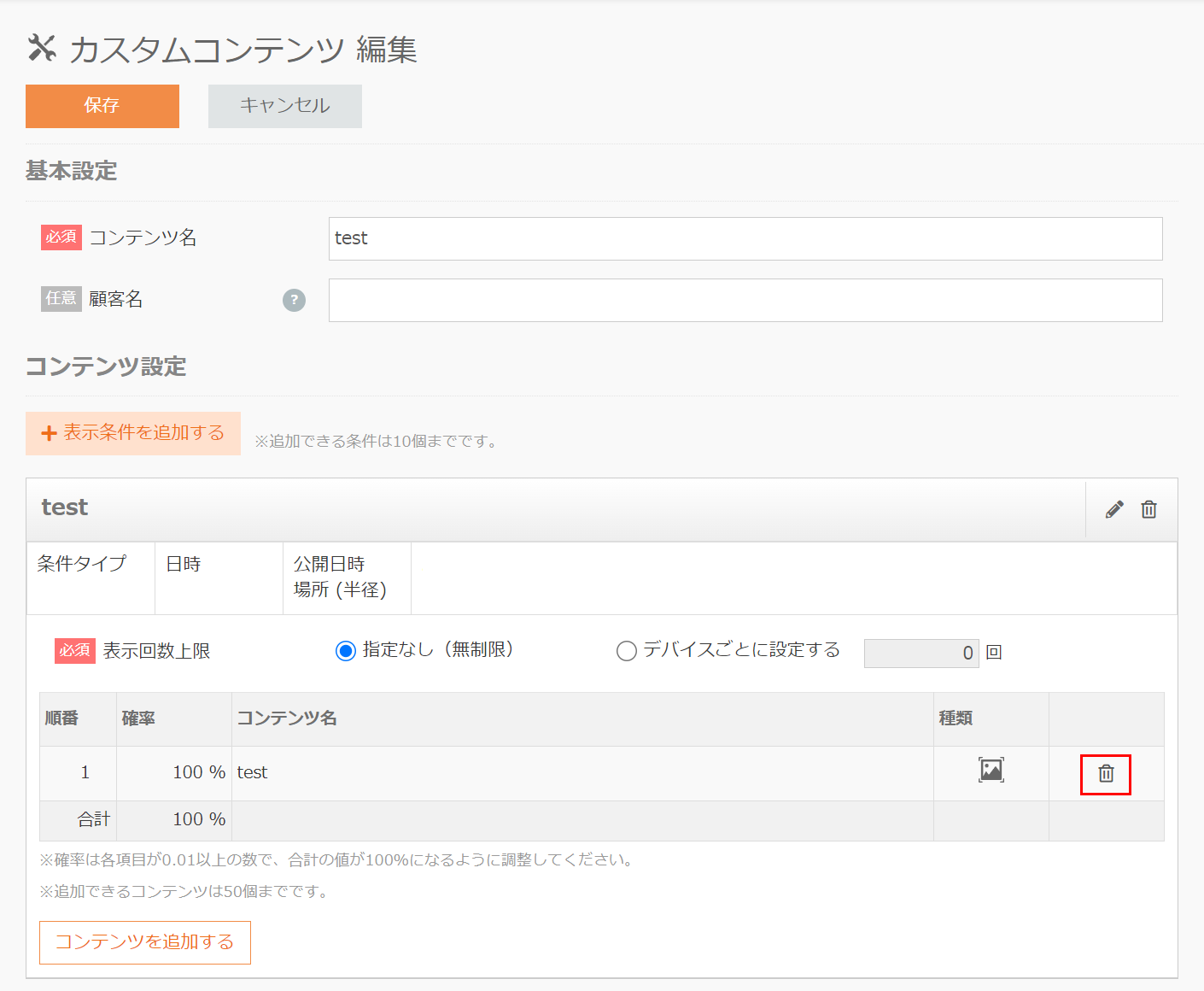Screen dimensions: 1204x991
Task: Click trash icon in content row 1
Action: (x=1106, y=774)
